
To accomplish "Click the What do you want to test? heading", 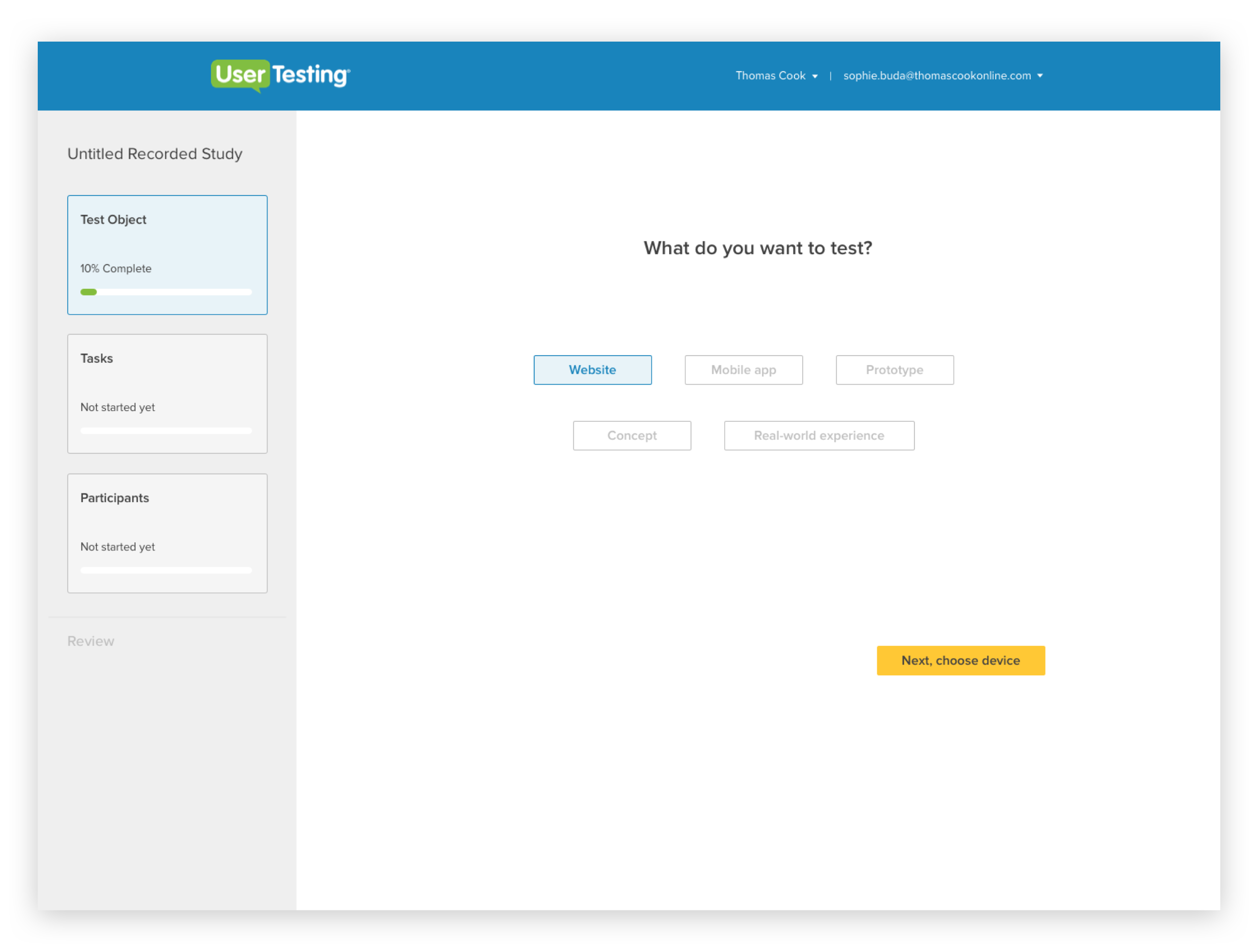I will [758, 248].
